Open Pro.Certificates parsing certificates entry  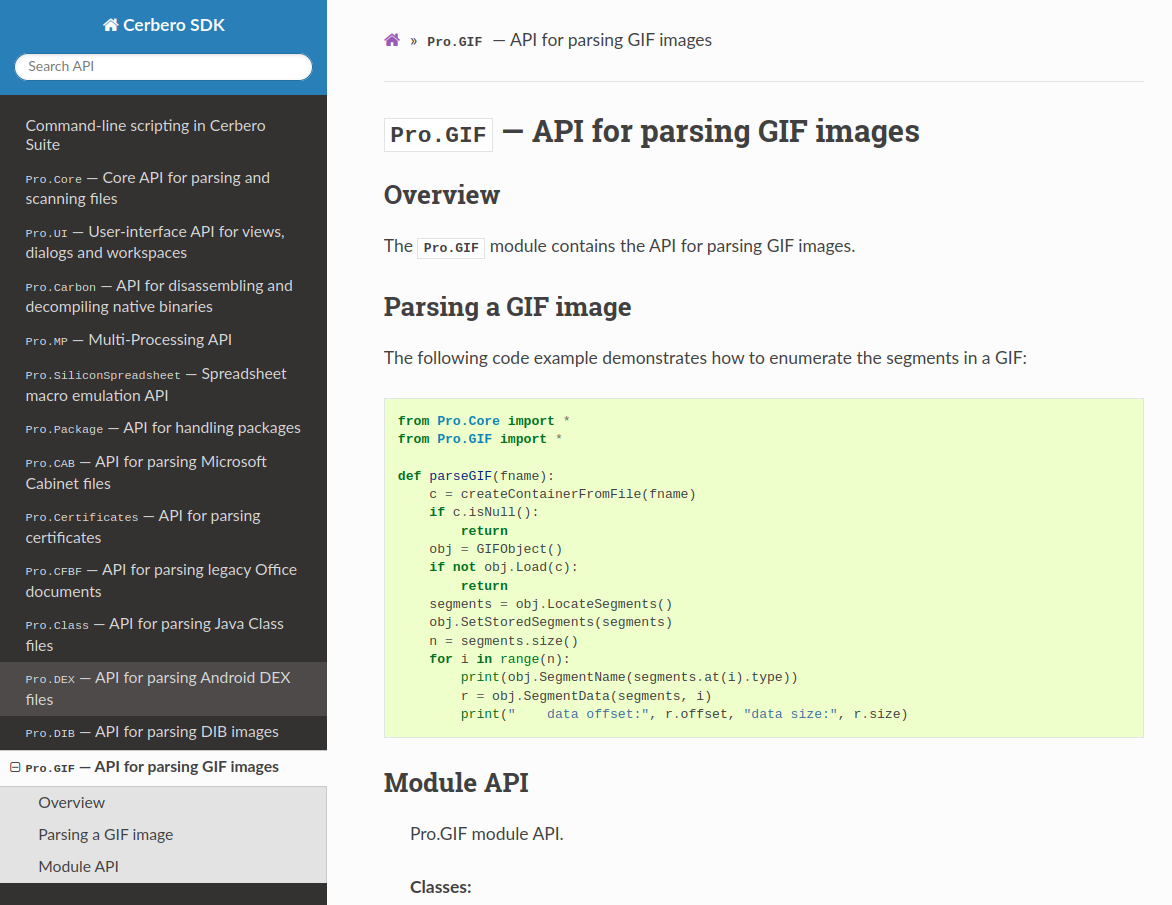click(x=163, y=527)
